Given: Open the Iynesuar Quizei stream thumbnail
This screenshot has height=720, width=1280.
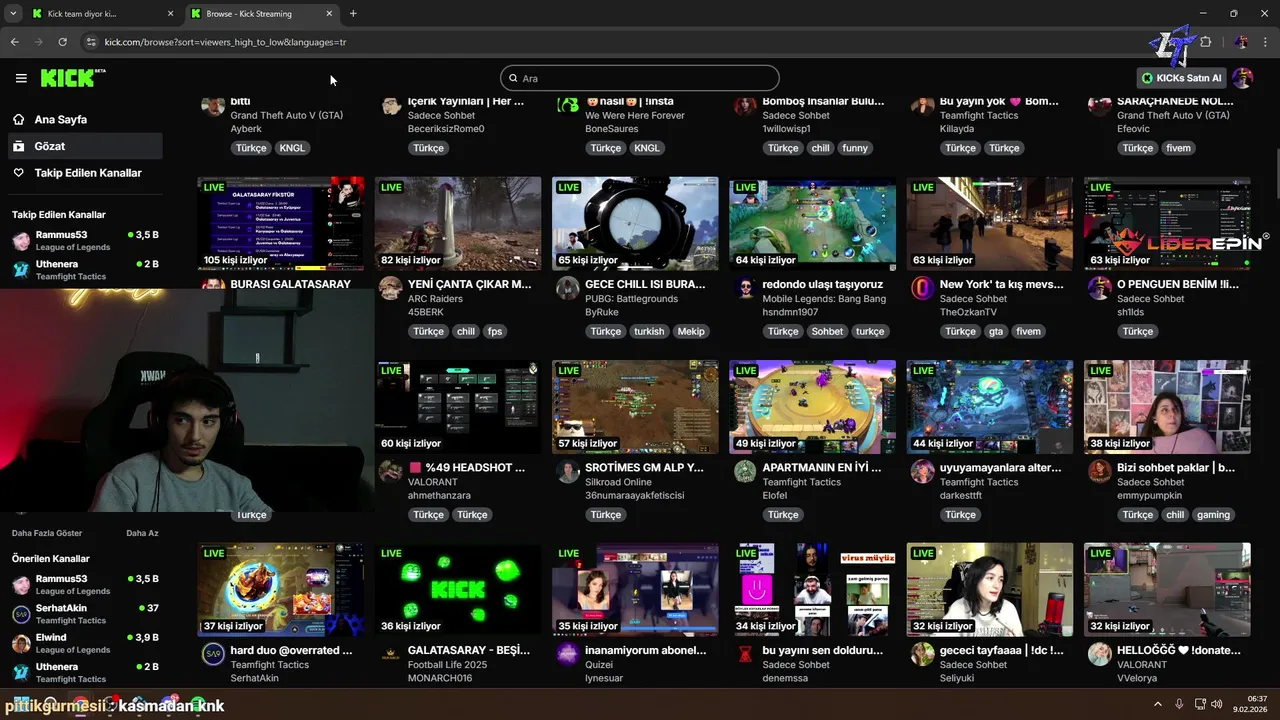Looking at the screenshot, I should click(635, 590).
